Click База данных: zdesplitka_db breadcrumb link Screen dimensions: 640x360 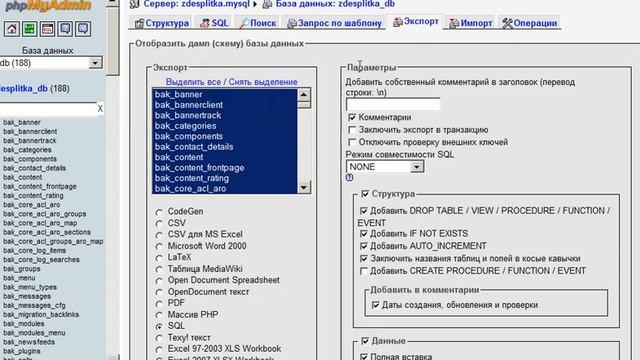(x=335, y=4)
